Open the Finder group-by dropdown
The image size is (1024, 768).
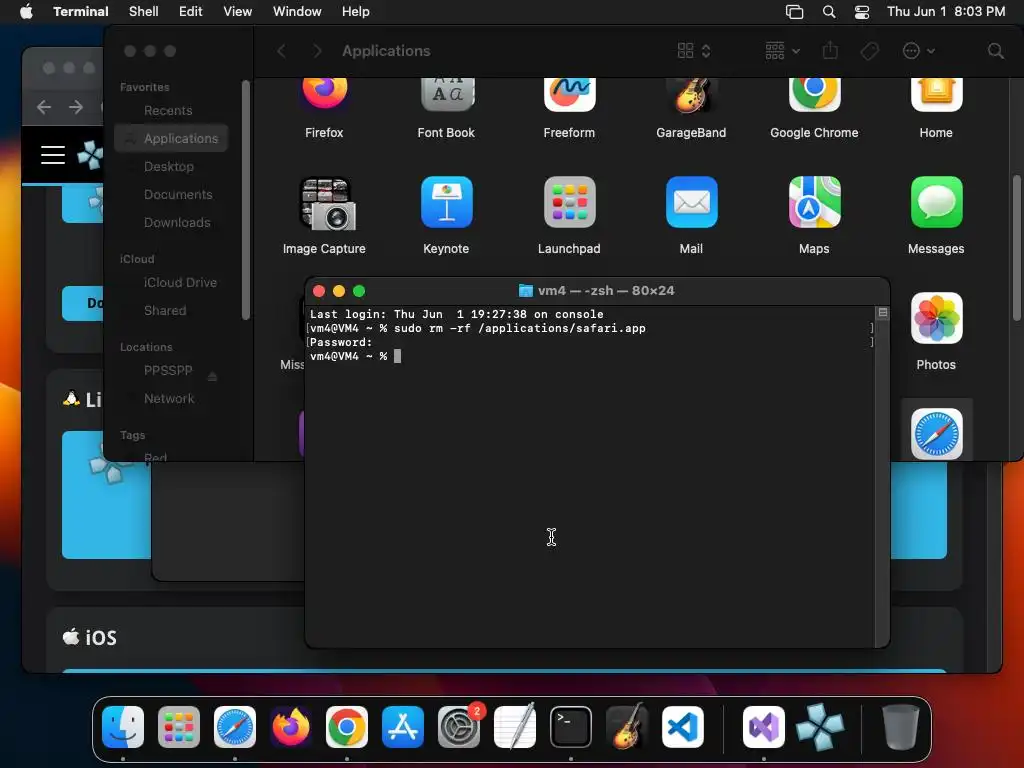[x=782, y=51]
